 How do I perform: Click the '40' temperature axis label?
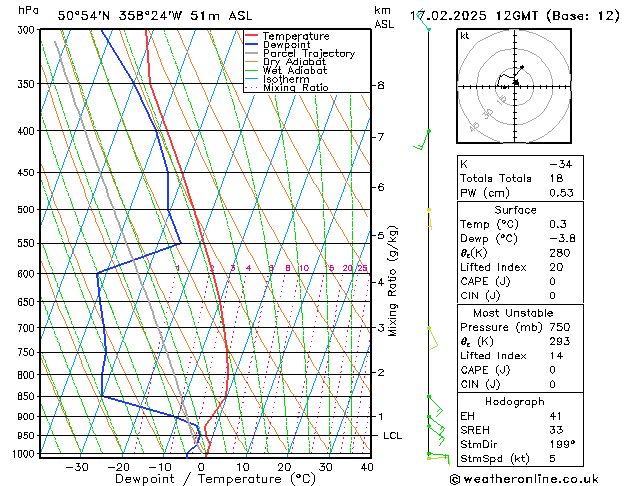pyautogui.click(x=367, y=467)
